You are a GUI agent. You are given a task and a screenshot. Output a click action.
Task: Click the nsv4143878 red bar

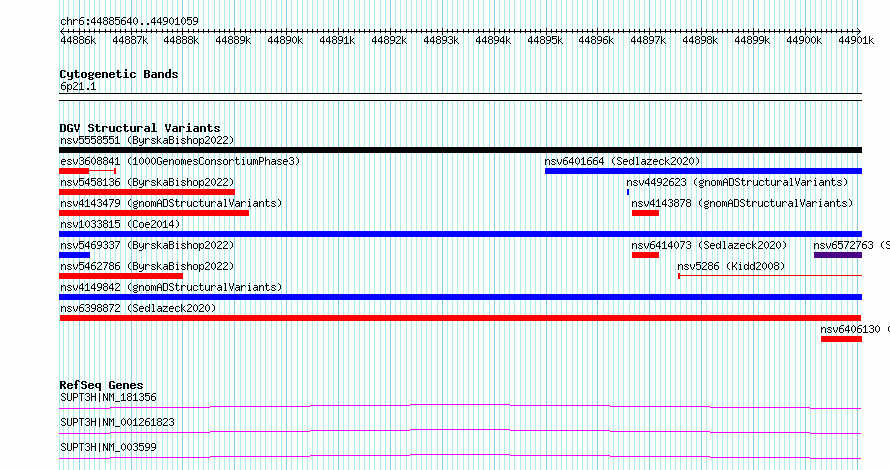tap(645, 213)
